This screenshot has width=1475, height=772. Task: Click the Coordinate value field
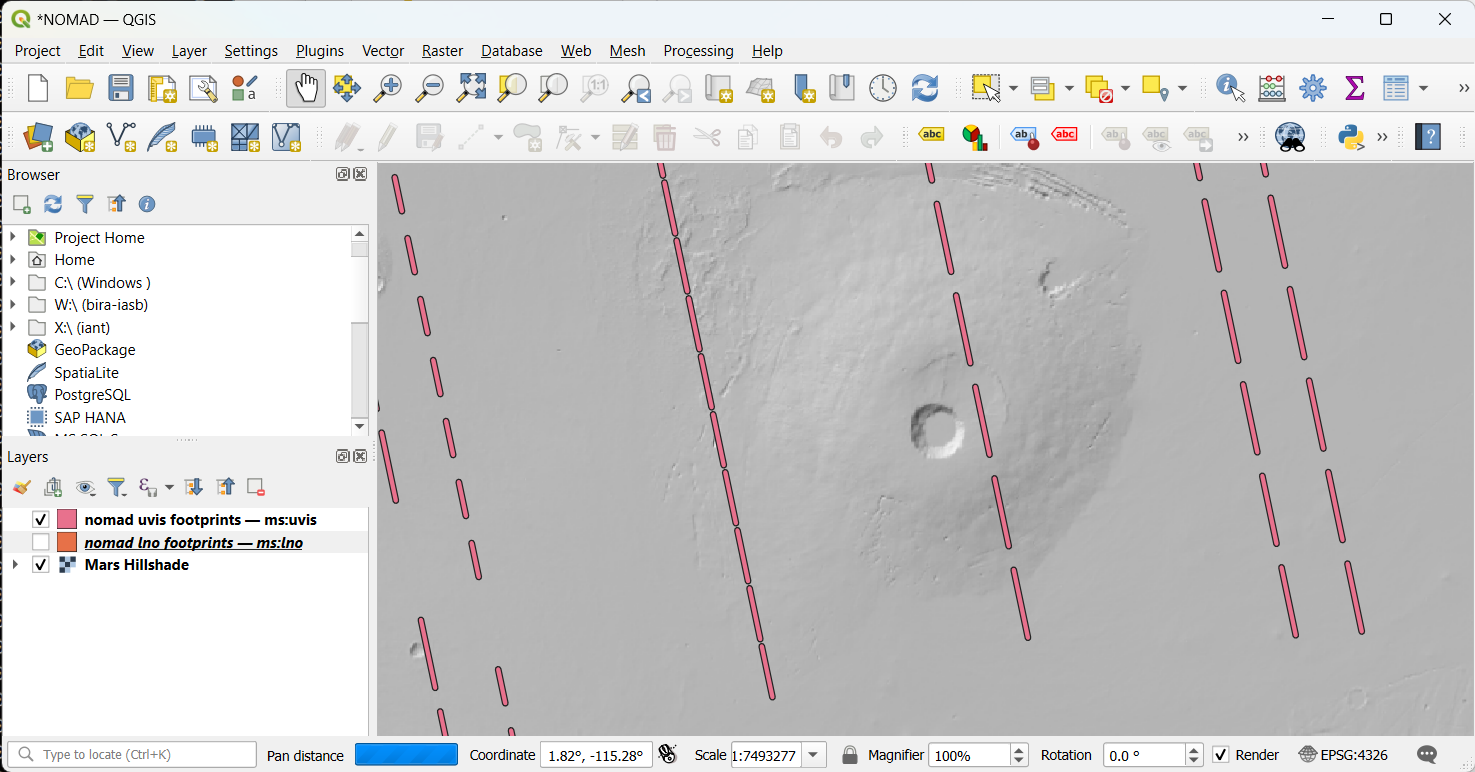(596, 755)
